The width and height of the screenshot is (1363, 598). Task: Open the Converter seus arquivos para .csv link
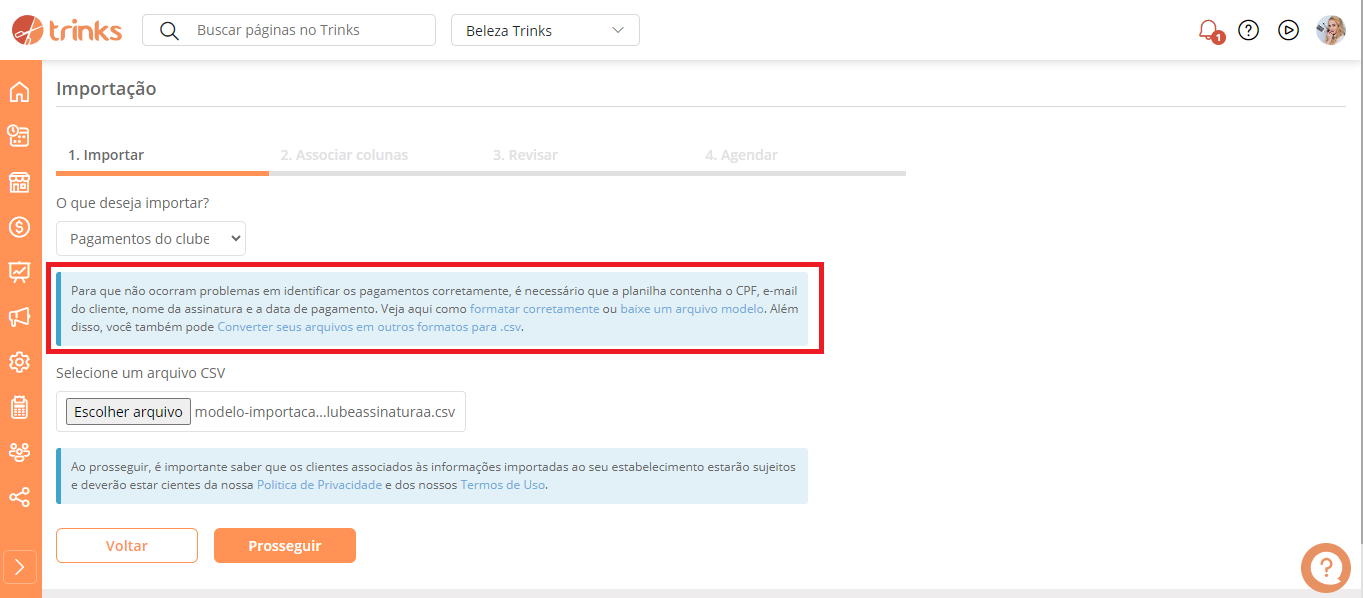pos(369,327)
